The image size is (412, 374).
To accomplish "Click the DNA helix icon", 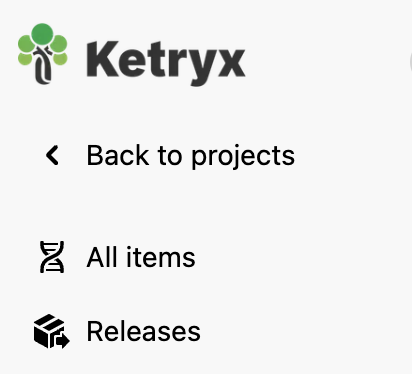I will click(52, 257).
